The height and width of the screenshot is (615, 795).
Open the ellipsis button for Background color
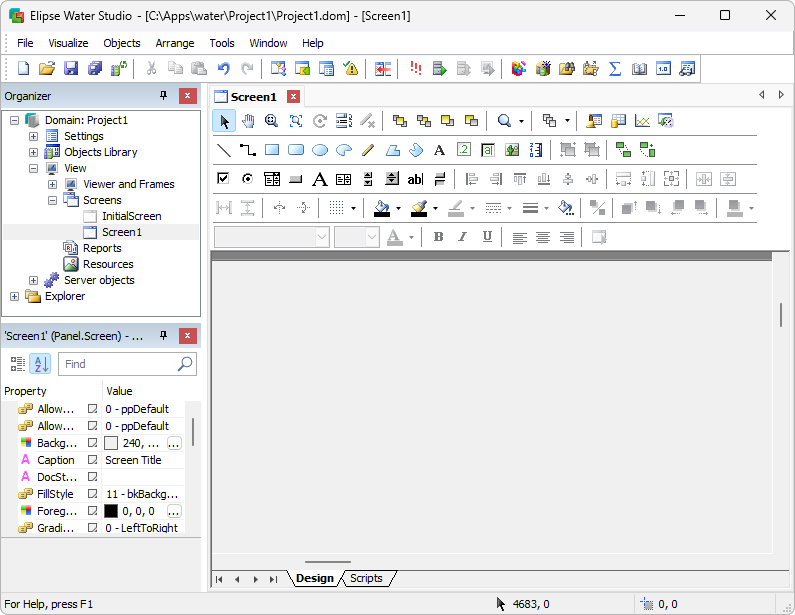(174, 443)
